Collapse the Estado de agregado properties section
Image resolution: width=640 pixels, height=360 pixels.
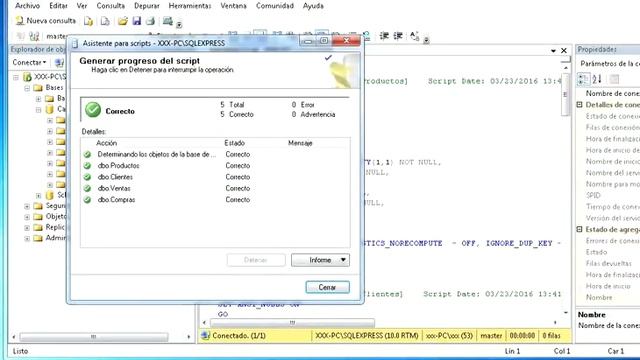[x=580, y=229]
